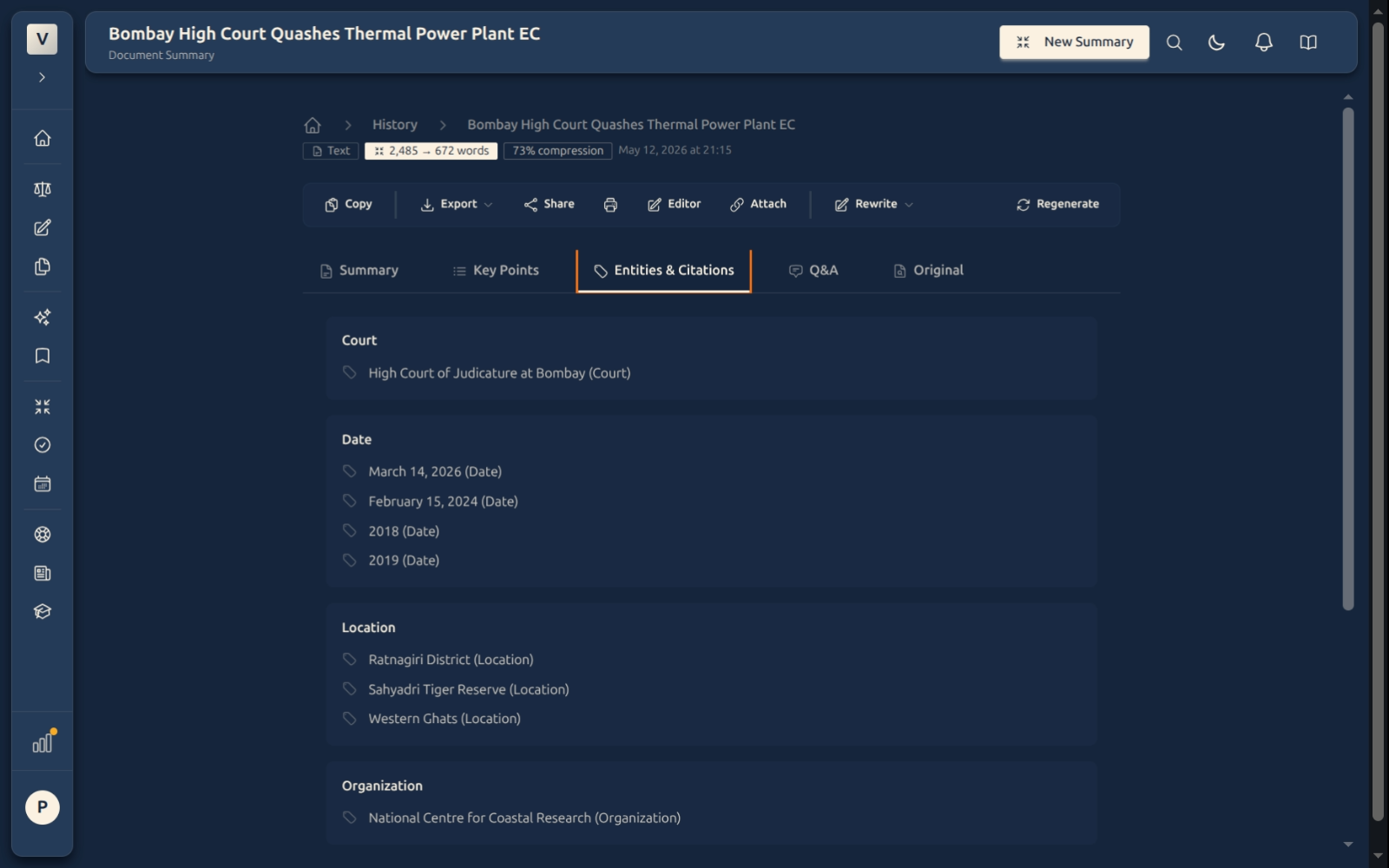Select Ratnagiri District location entity
The image size is (1389, 868).
click(x=451, y=660)
